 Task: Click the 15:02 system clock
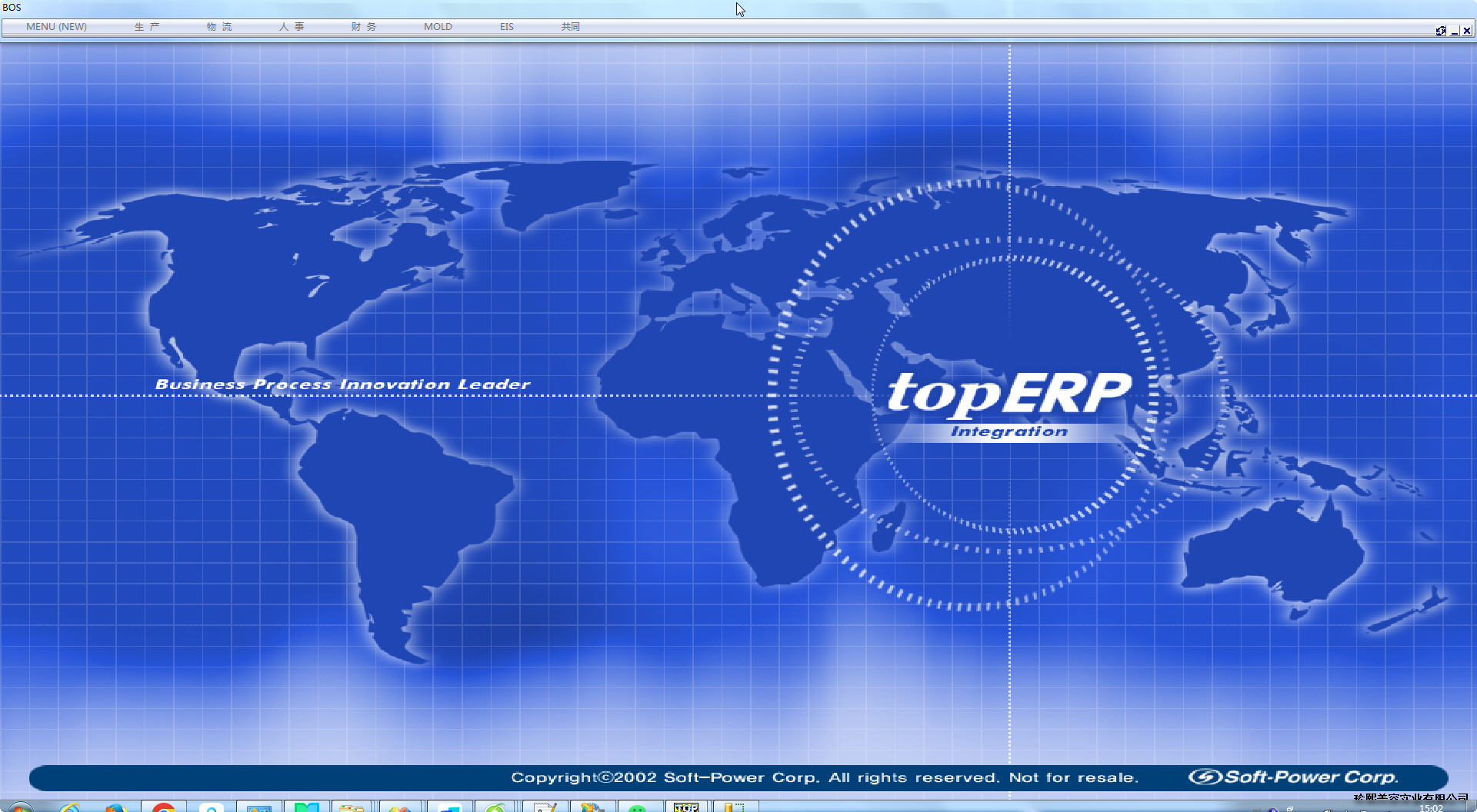point(1431,808)
